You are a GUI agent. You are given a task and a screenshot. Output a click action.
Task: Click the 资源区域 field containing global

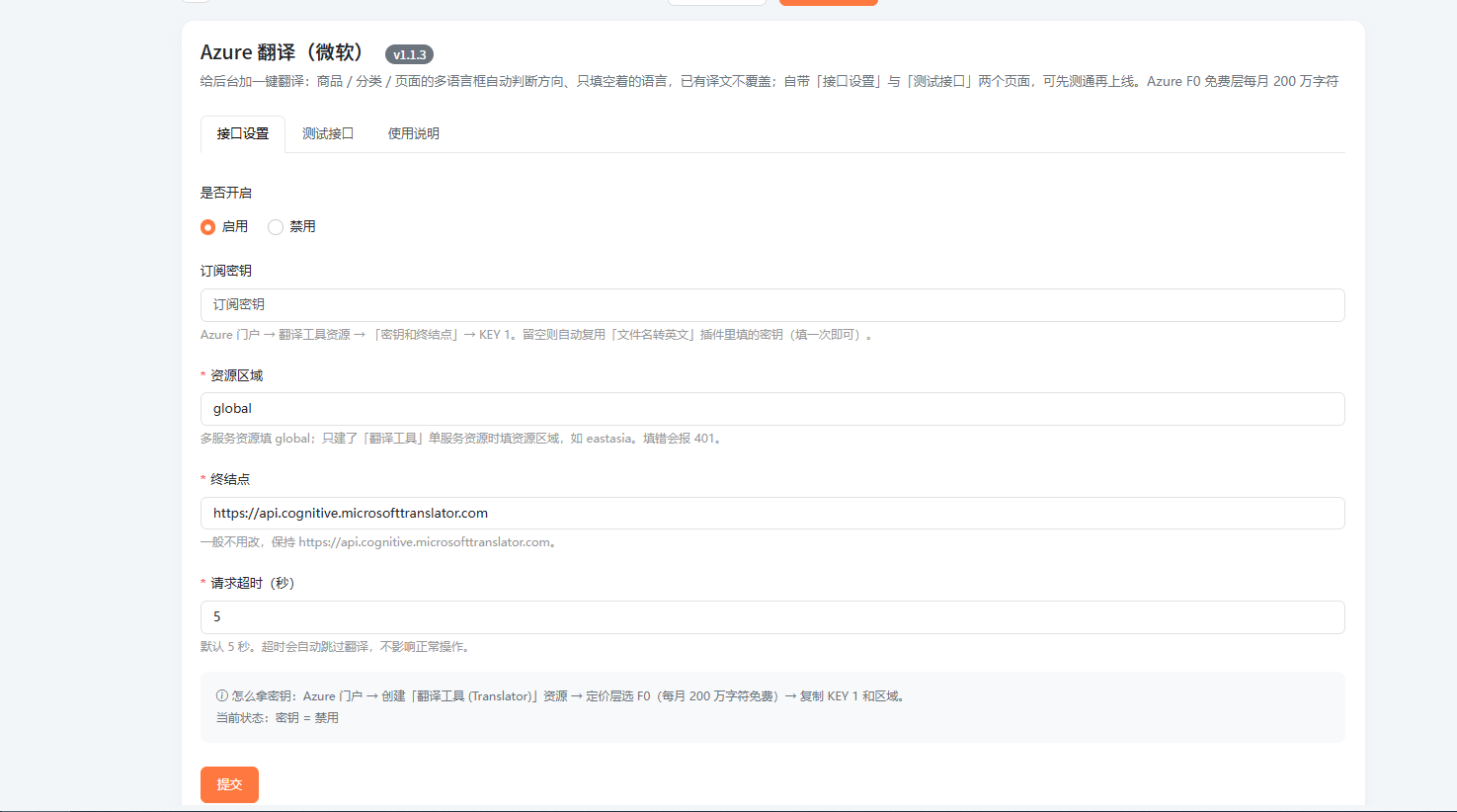772,409
